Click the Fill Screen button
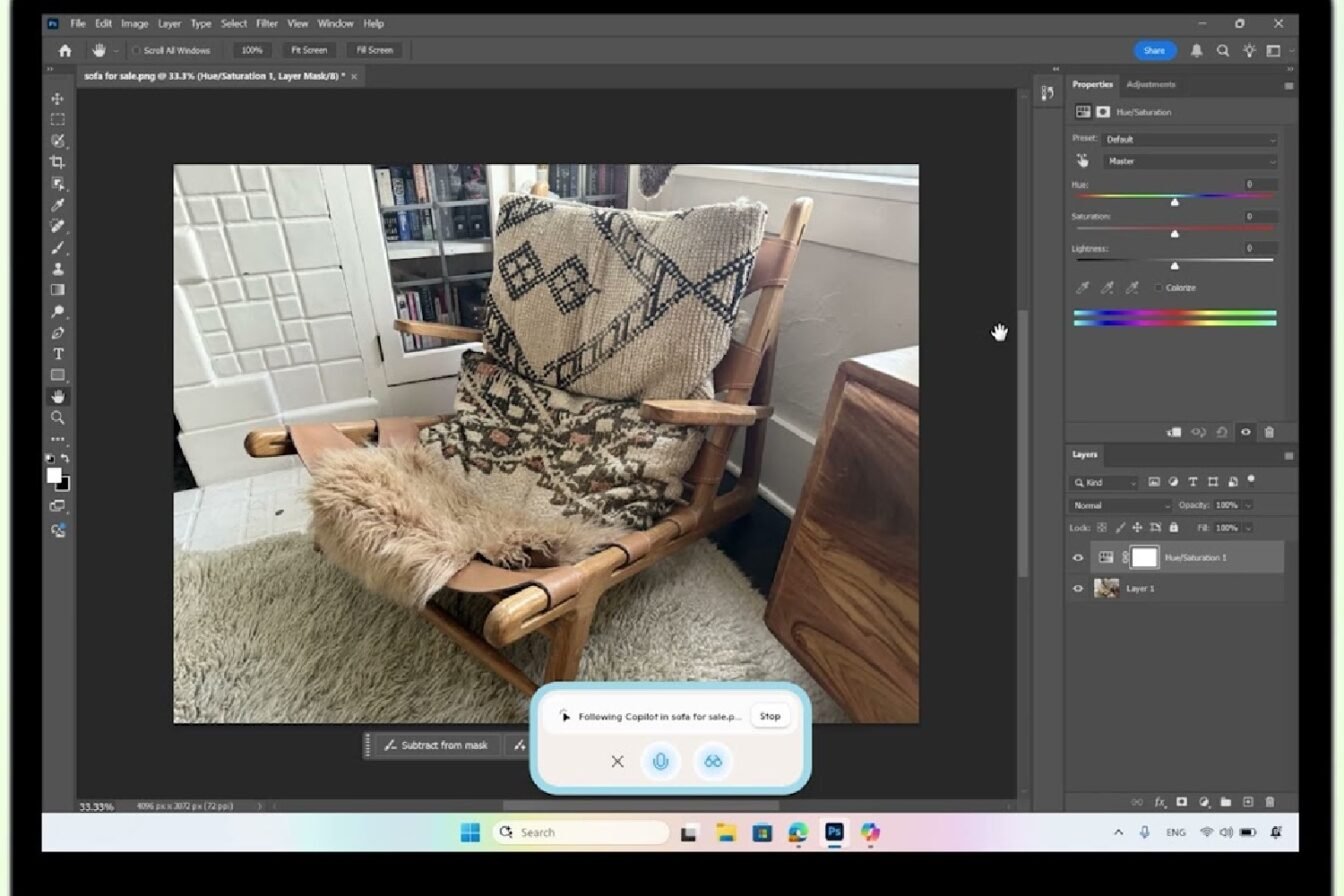This screenshot has width=1344, height=896. click(375, 50)
